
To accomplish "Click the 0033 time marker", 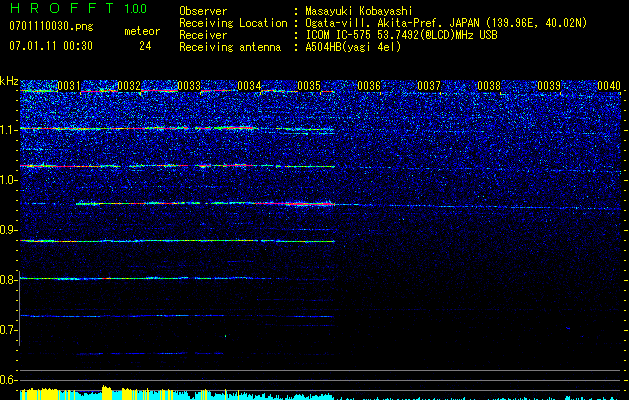I will (189, 86).
